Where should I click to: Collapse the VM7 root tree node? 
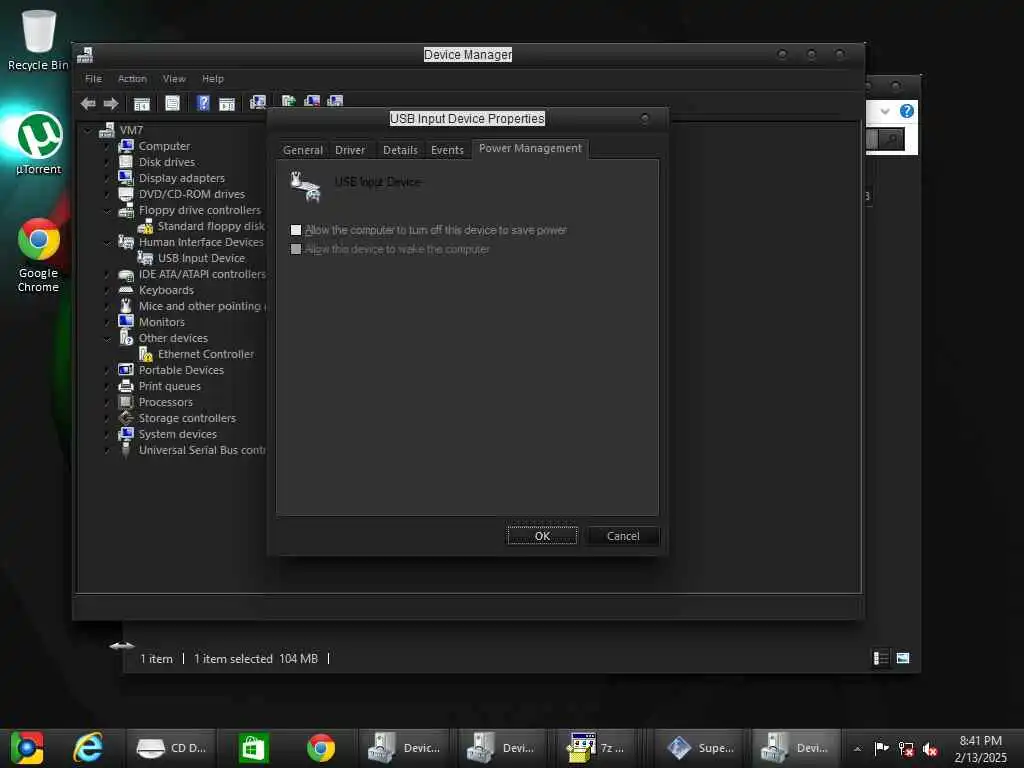(88, 131)
